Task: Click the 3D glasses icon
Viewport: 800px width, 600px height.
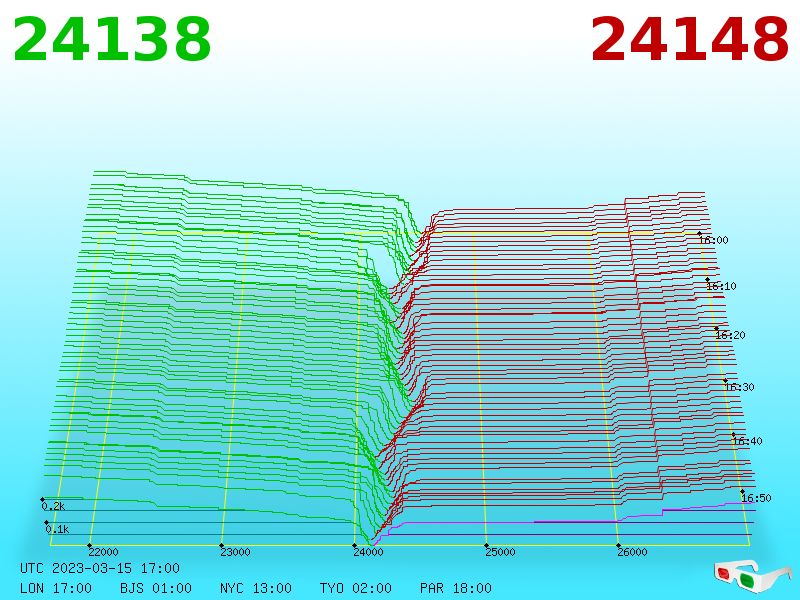Action: point(752,576)
